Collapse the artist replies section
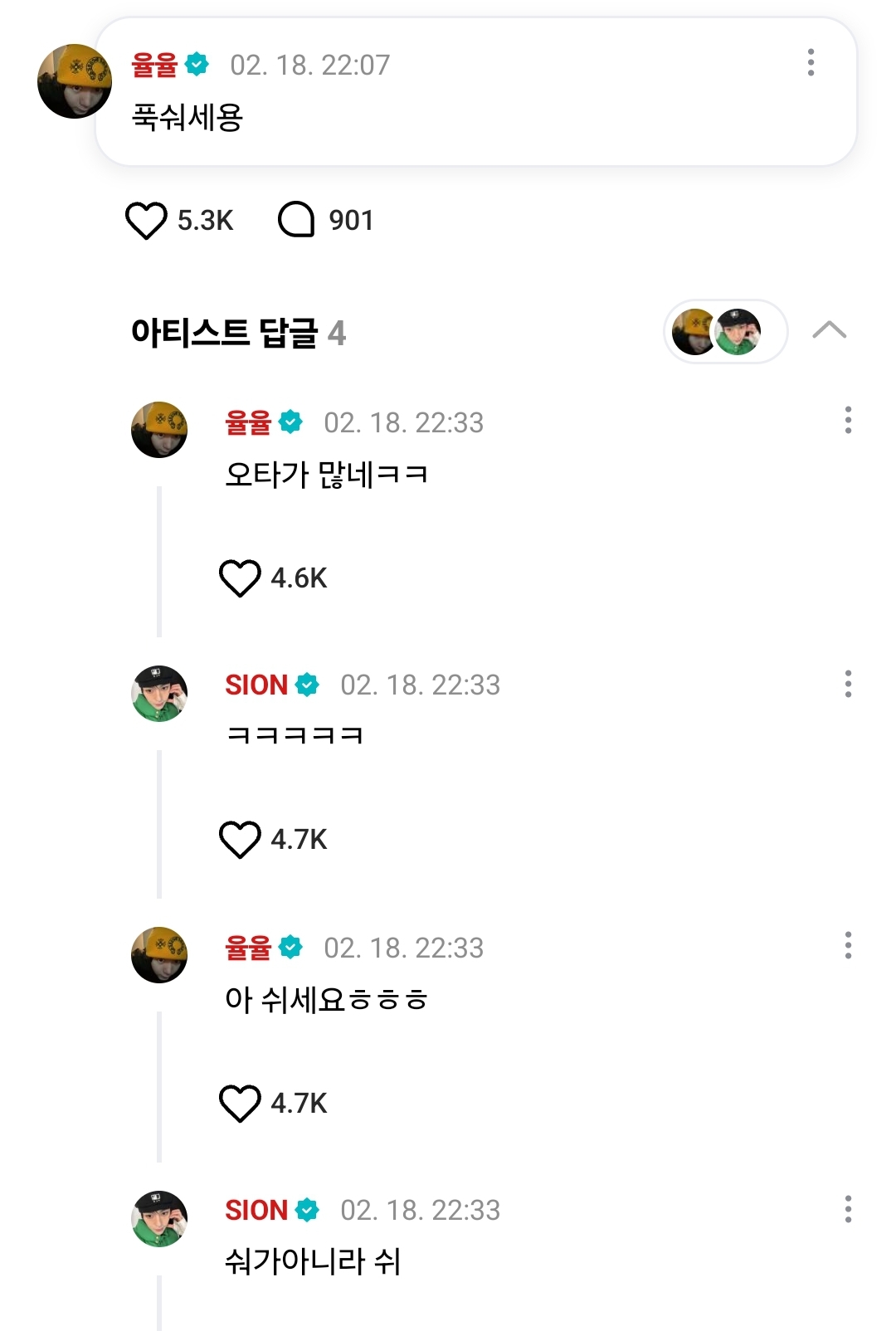Screen dimensions: 896x1331 click(829, 331)
